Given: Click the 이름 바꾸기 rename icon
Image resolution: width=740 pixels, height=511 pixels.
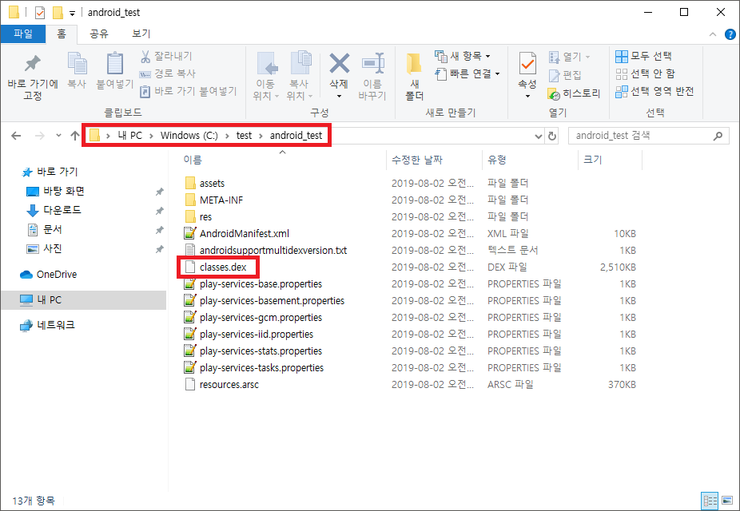Looking at the screenshot, I should click(x=373, y=65).
